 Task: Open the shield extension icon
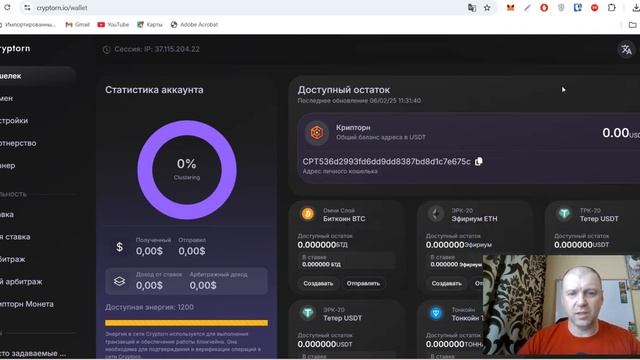click(561, 8)
